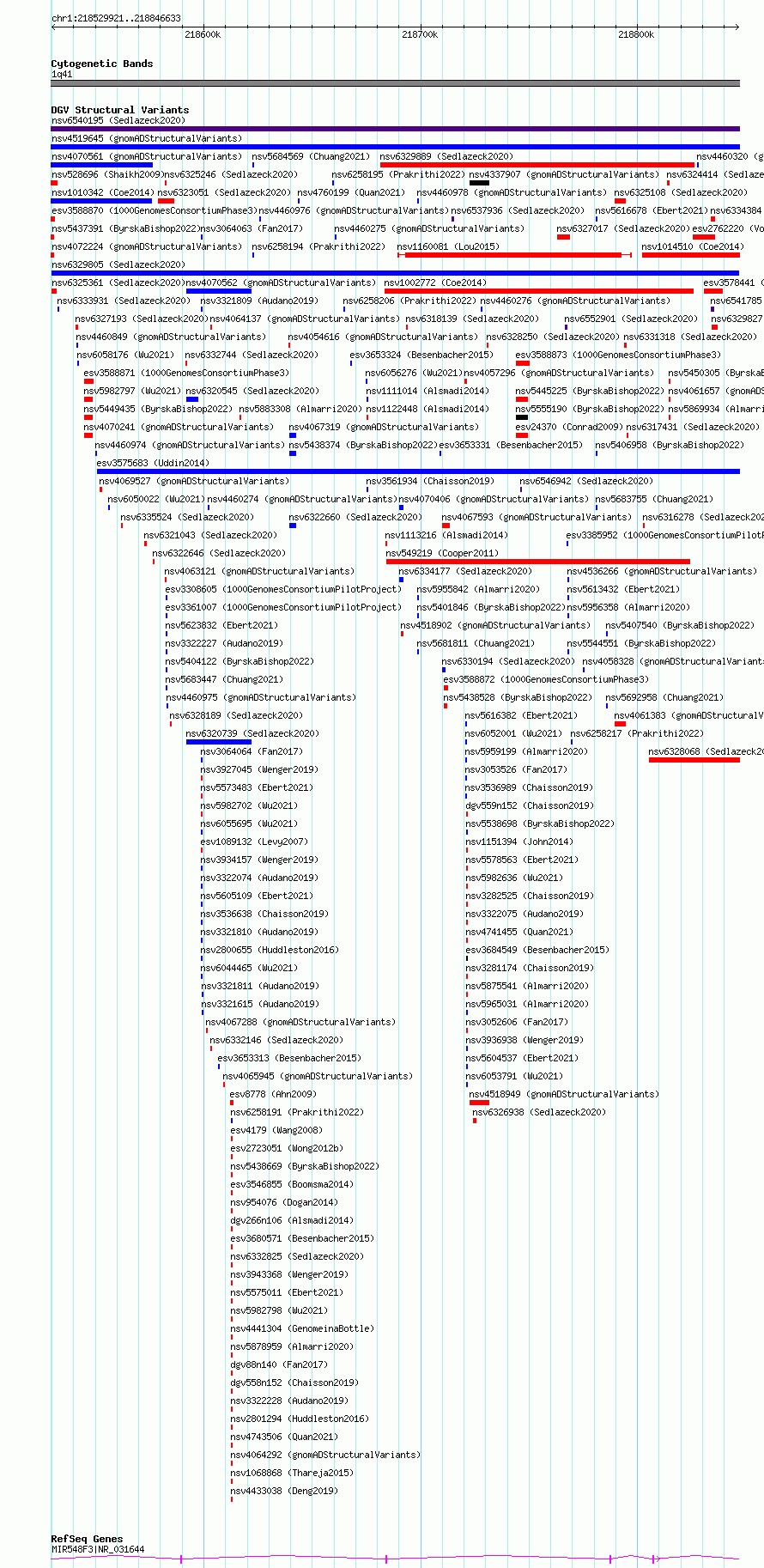The image size is (764, 1568).
Task: Open variant esv3588870 (1000GenomesConsortiumPhase3)
Action: point(154,210)
